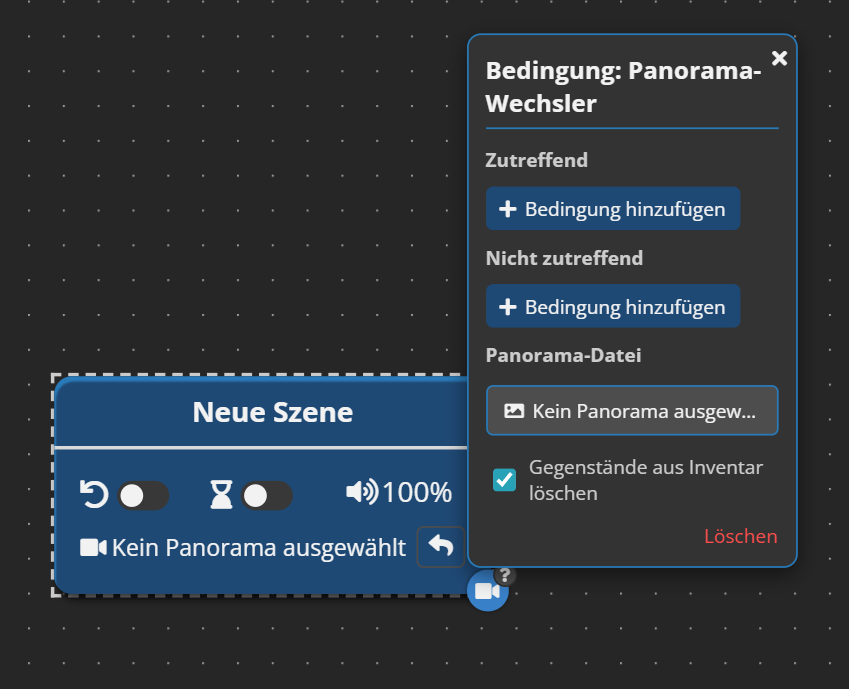
Task: Click the question mark badge on the camera node
Action: coord(506,574)
